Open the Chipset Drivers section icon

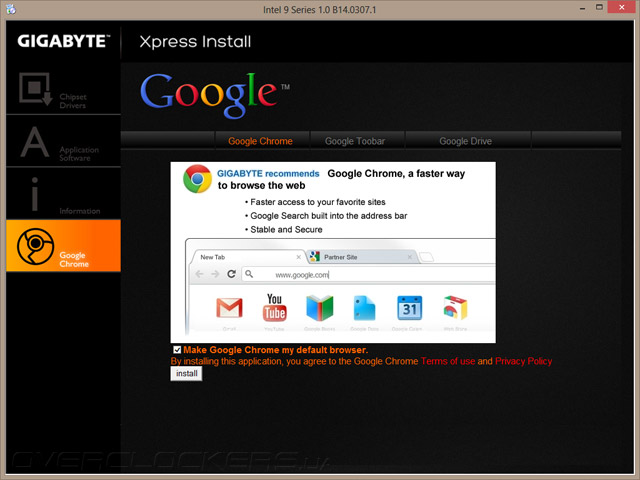(36, 89)
